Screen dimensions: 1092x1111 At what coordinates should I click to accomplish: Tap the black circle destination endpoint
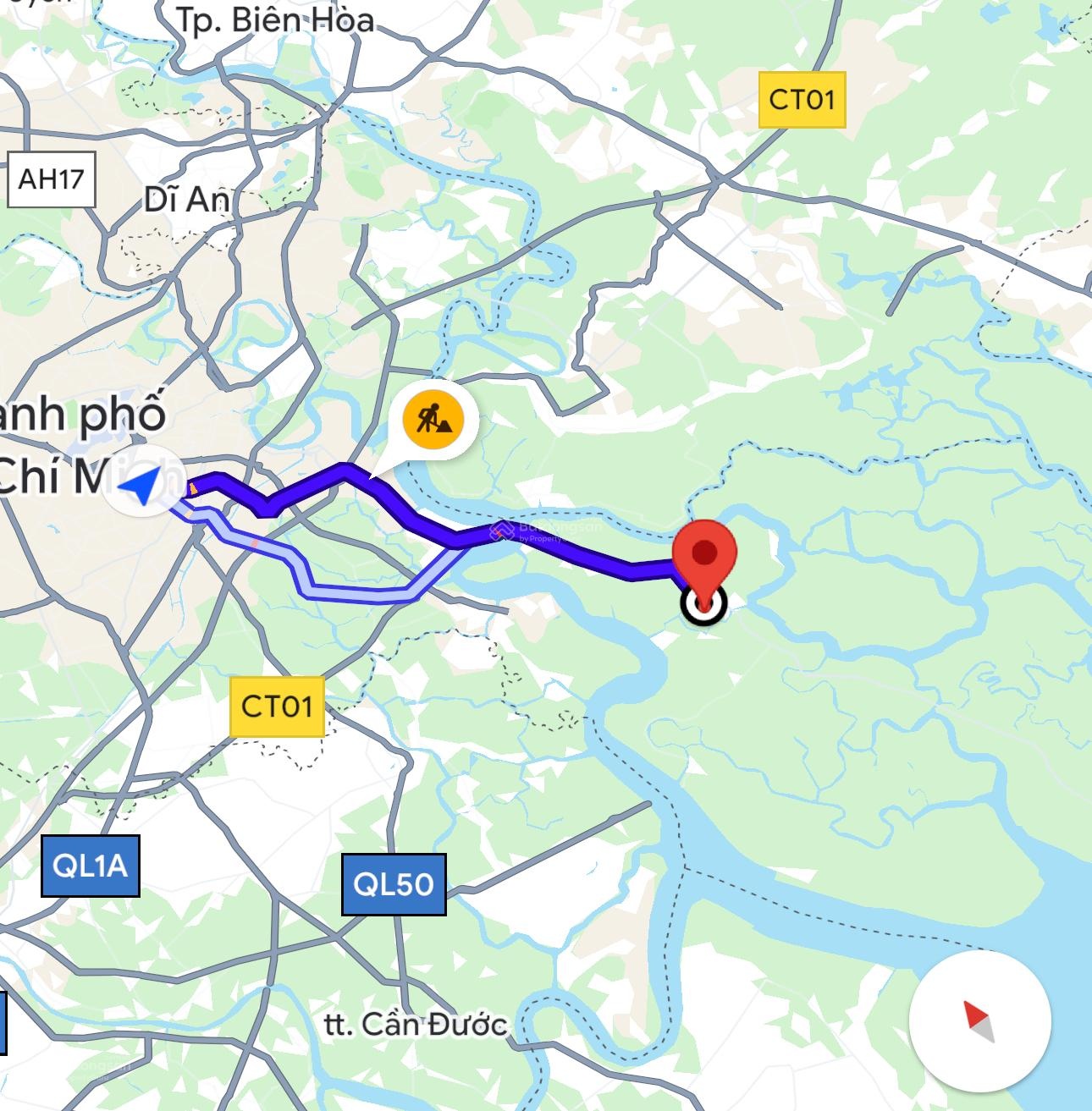pos(704,604)
